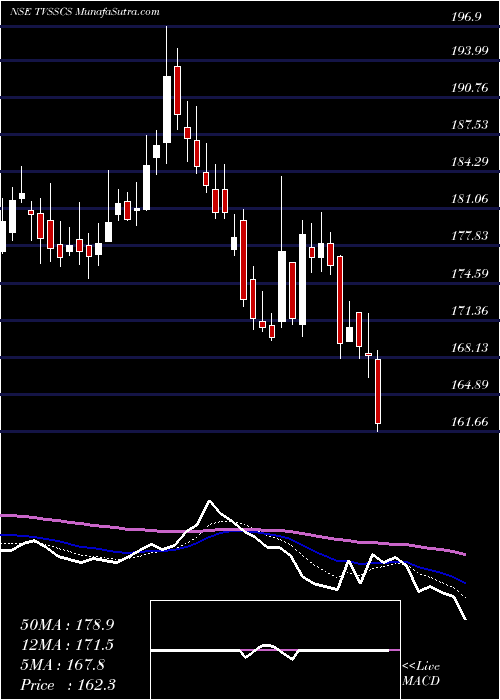Click the 174.59 price axis label
The height and width of the screenshot is (700, 500).
pyautogui.click(x=468, y=274)
